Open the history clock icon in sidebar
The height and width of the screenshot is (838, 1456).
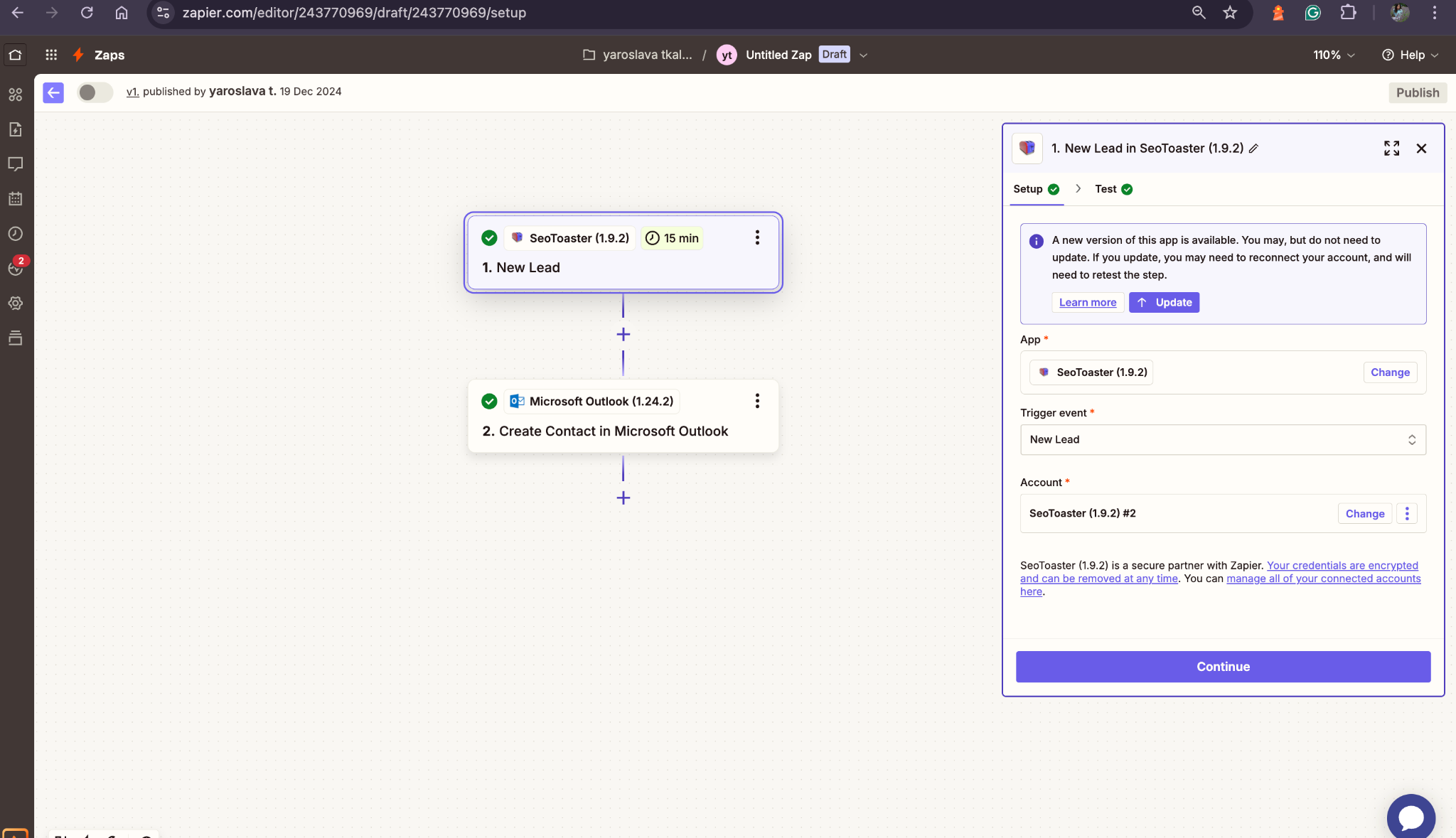(16, 234)
